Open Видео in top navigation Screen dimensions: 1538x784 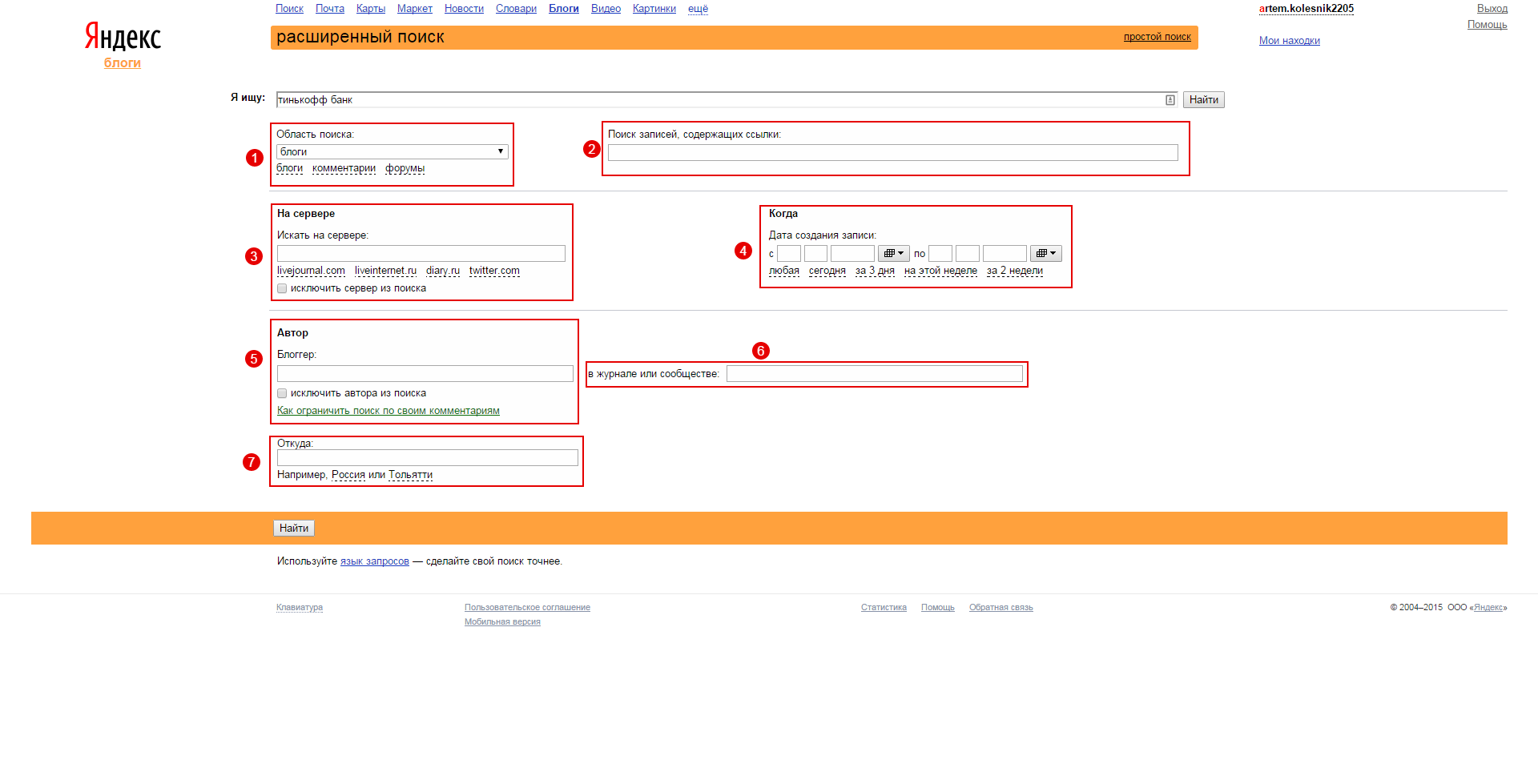coord(606,9)
